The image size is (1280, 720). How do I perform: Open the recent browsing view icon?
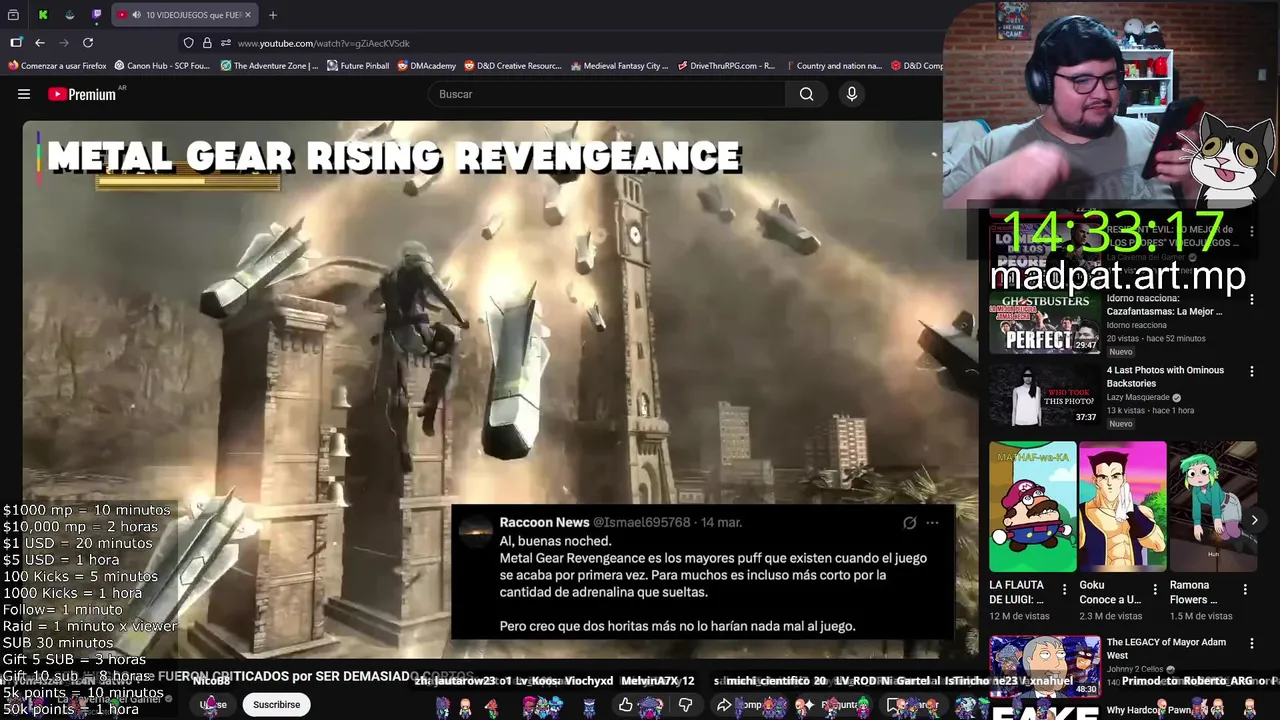[13, 15]
